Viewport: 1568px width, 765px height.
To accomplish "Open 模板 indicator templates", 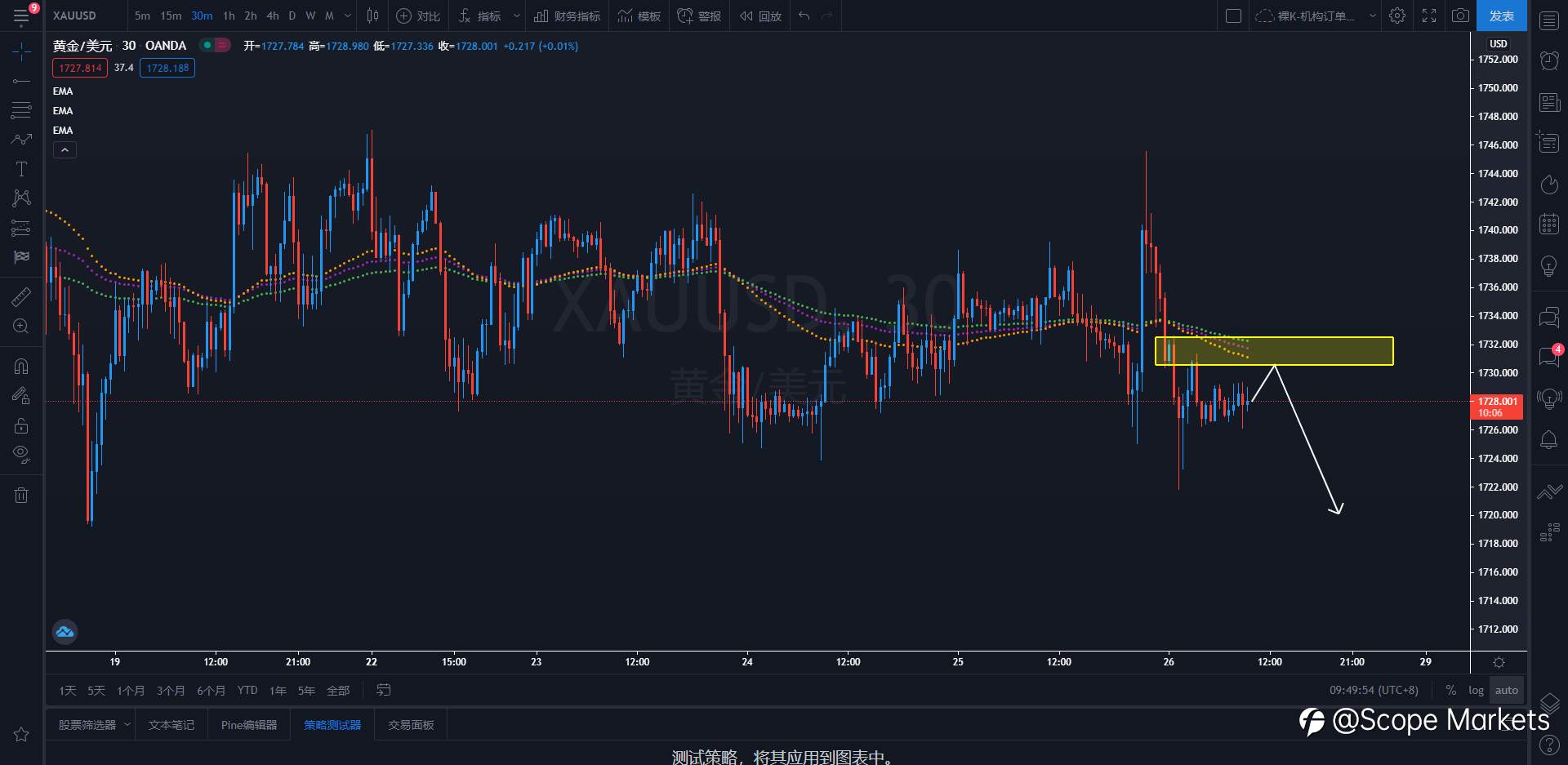I will click(x=639, y=16).
